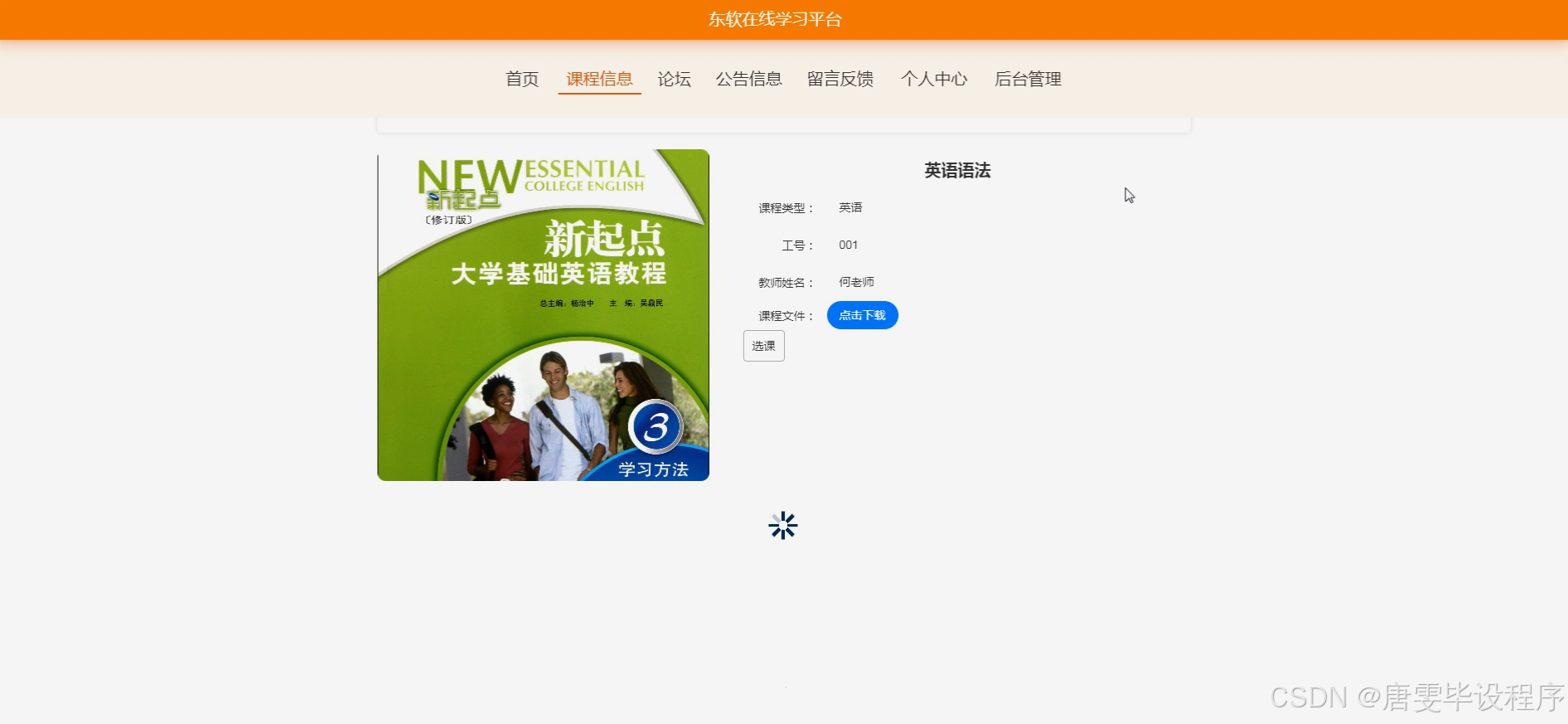Open the 留言反馈 menu item
This screenshot has width=1568, height=724.
pyautogui.click(x=840, y=79)
